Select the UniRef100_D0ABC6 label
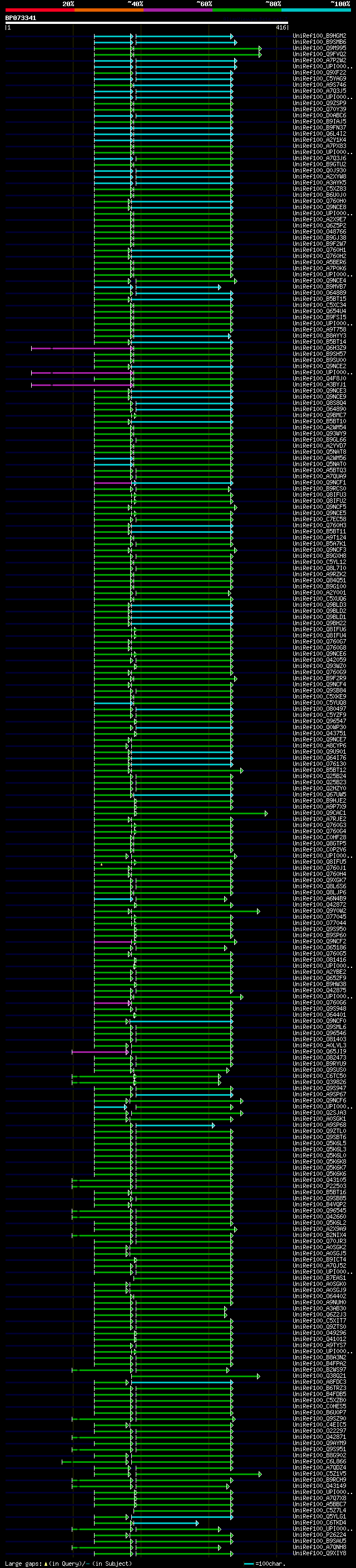 coord(319,116)
